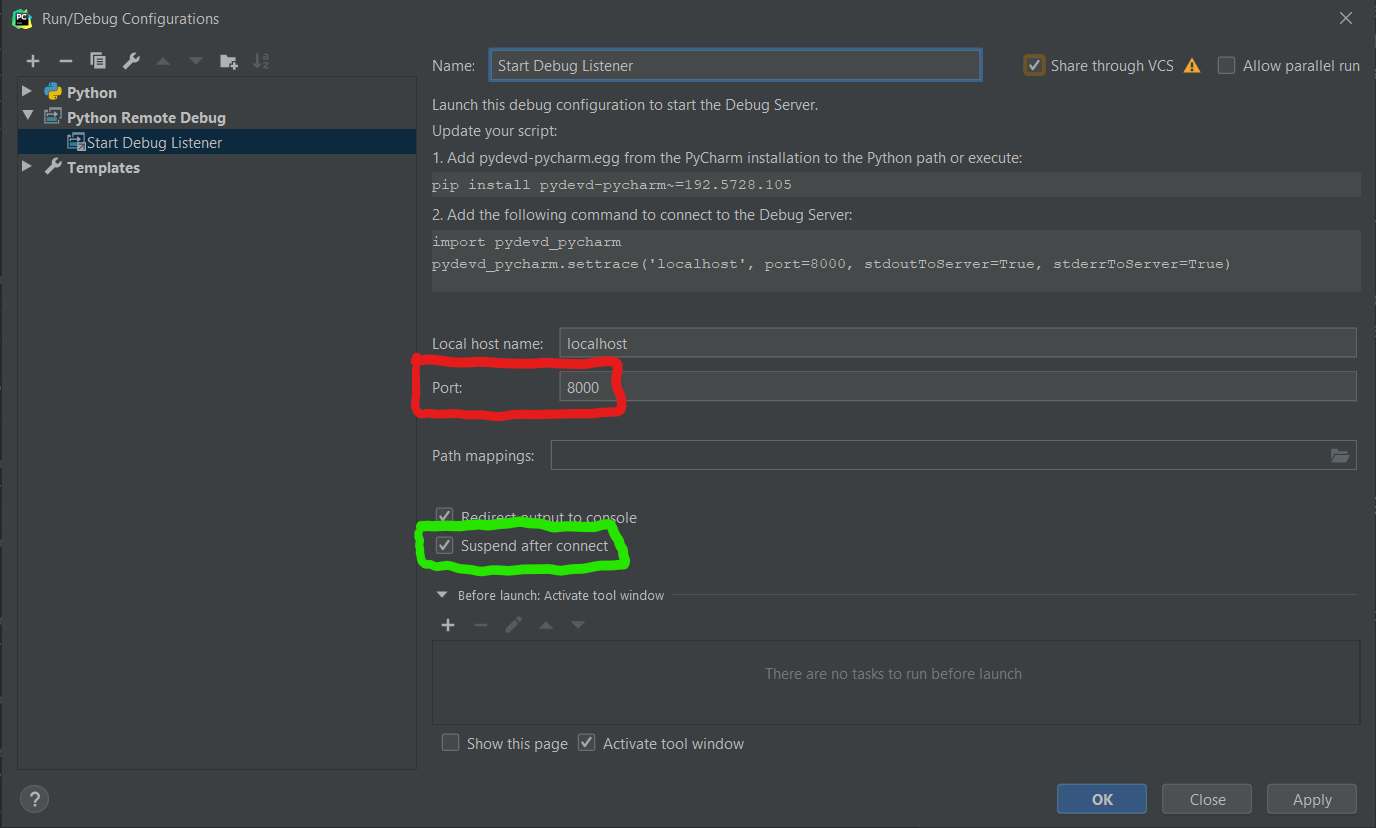Expand the Python configurations node
Screen dimensions: 1376x828
[x=27, y=92]
